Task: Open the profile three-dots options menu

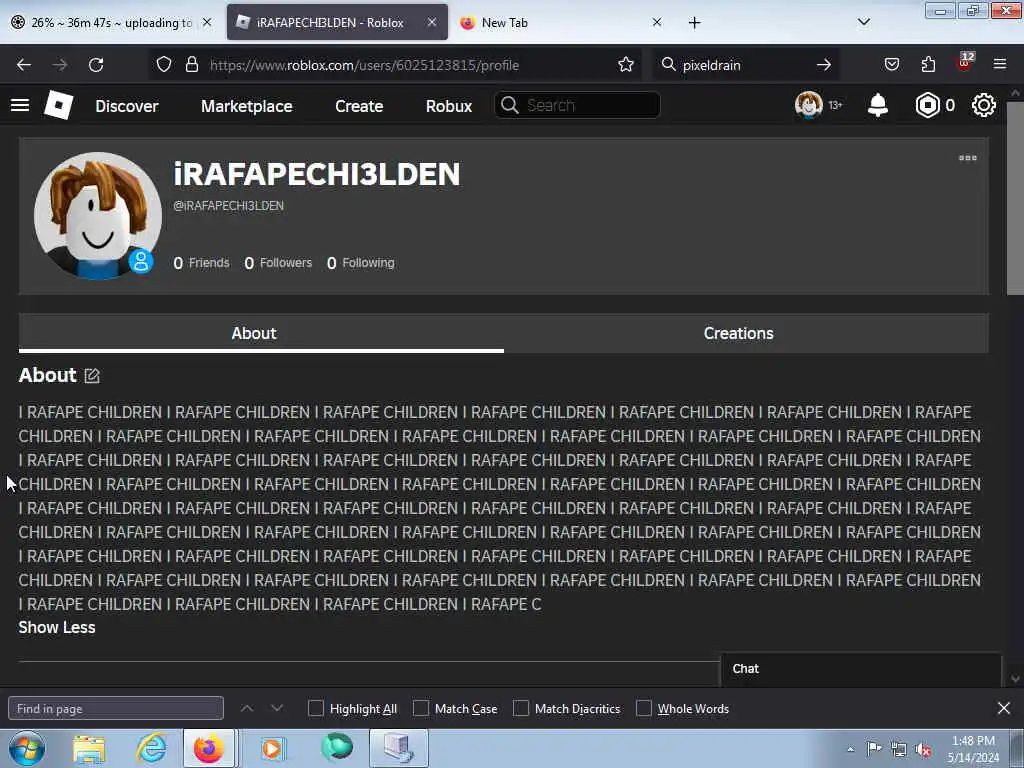Action: pos(968,158)
